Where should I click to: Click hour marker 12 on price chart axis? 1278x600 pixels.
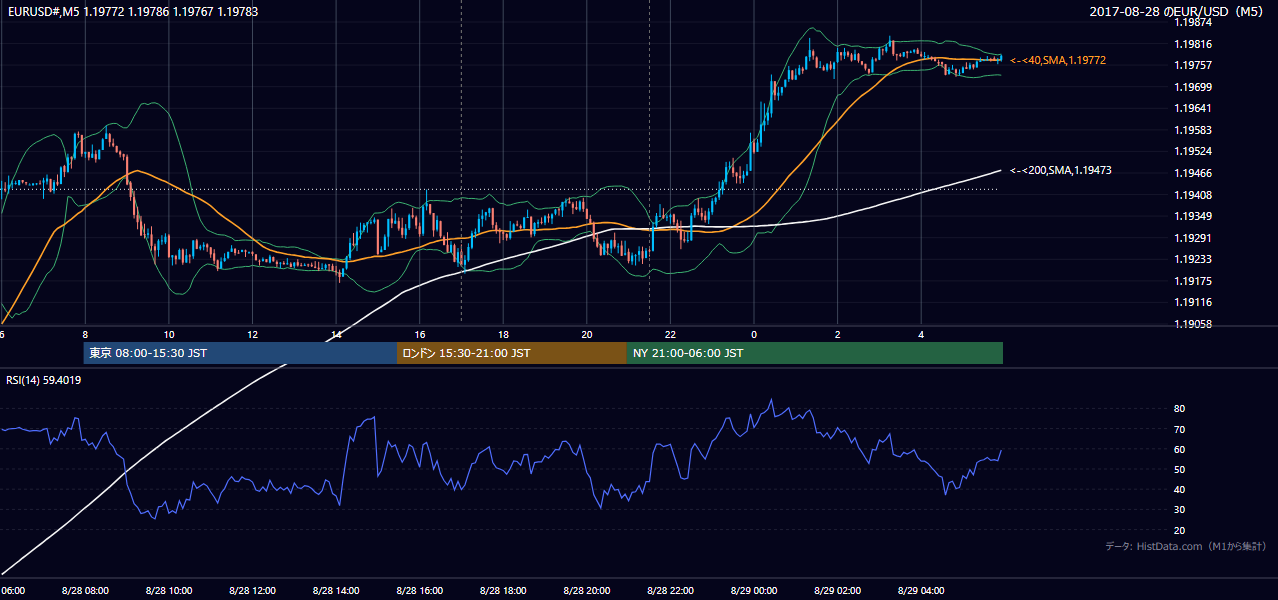click(252, 335)
